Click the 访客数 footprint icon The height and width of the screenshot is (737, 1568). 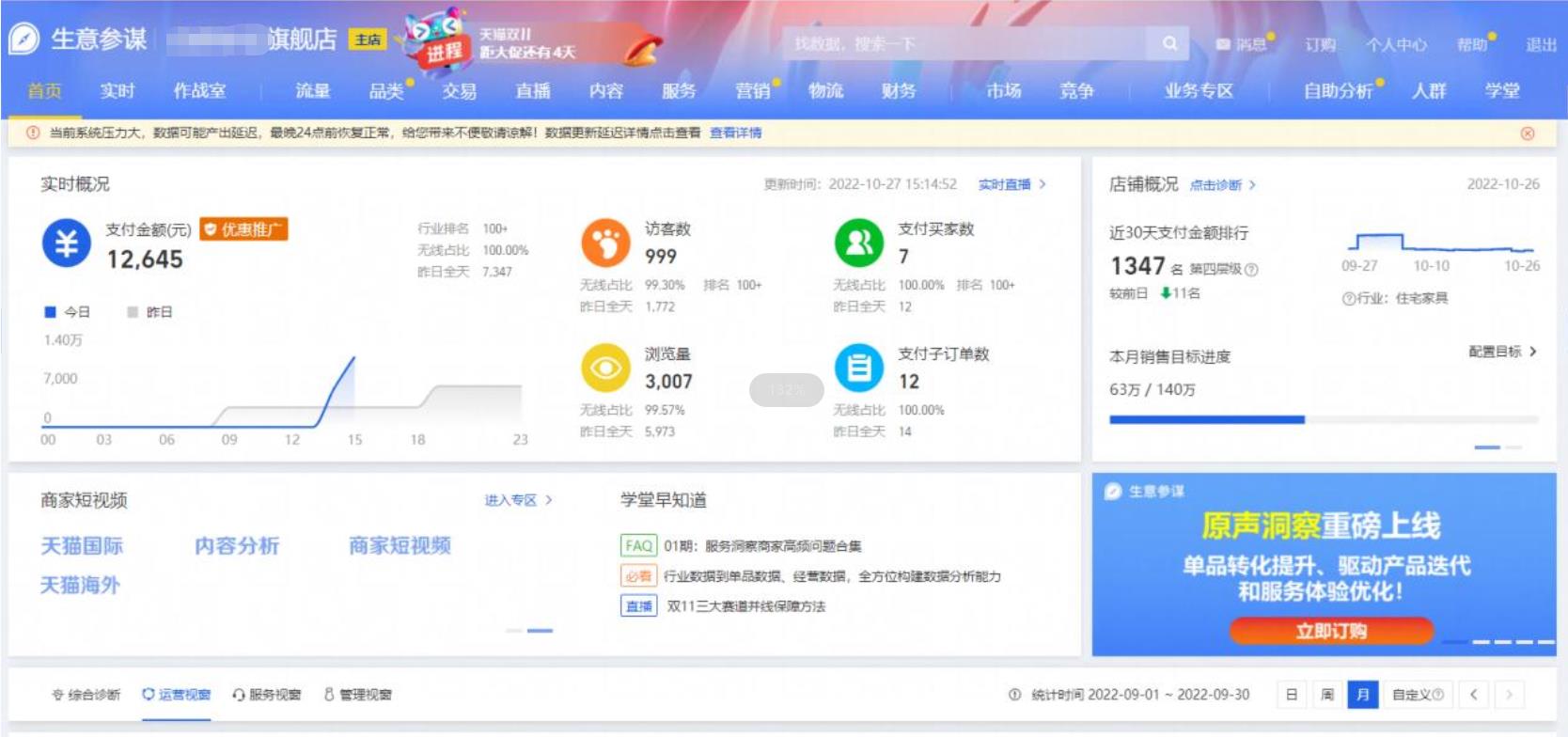coord(605,243)
